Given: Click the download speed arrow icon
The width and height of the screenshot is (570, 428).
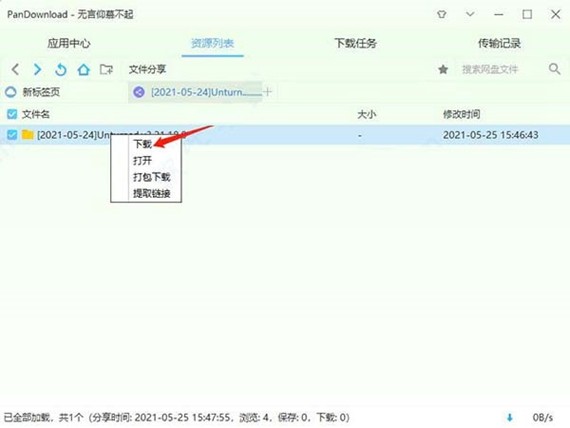Looking at the screenshot, I should [x=510, y=417].
